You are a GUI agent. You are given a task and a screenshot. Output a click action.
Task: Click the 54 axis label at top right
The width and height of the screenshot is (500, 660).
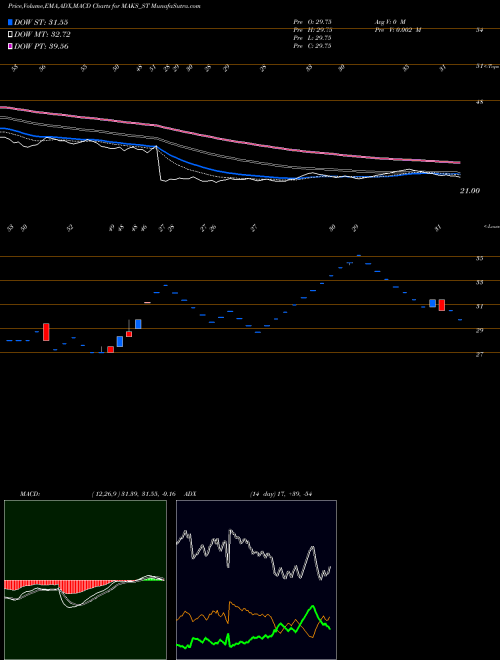[479, 30]
